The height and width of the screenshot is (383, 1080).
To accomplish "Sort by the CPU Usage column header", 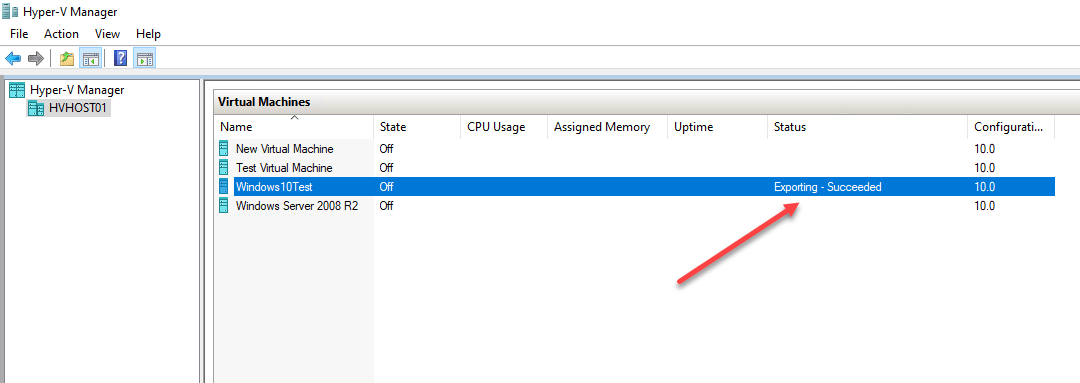I will point(503,127).
